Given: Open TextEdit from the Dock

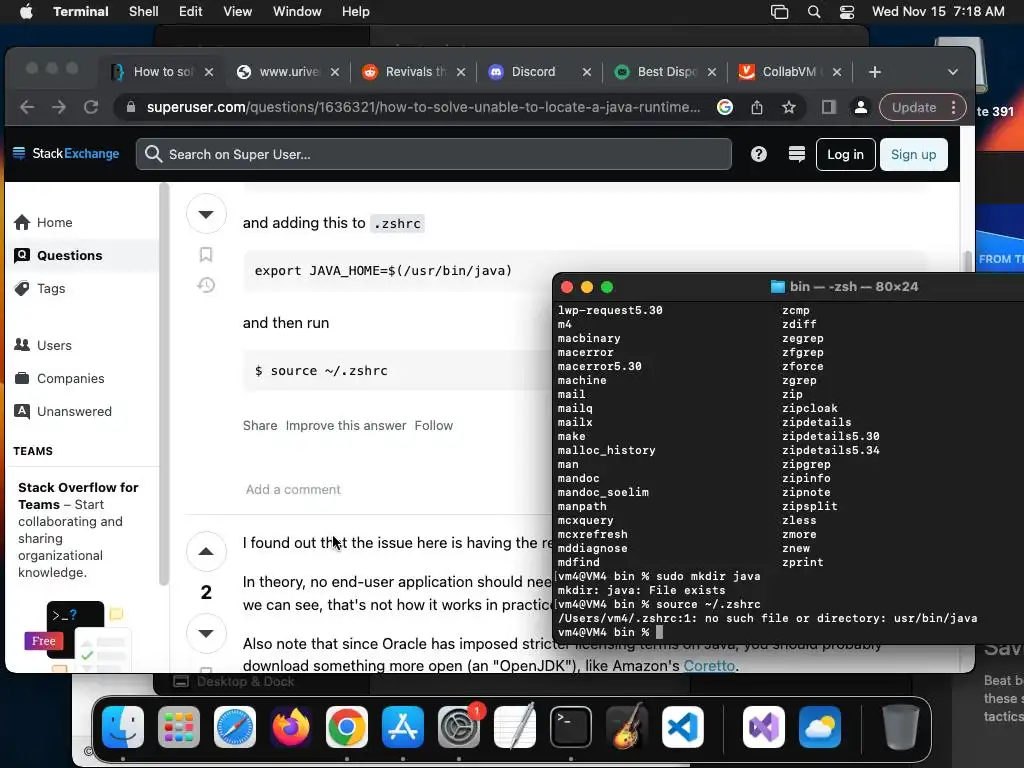Looking at the screenshot, I should click(x=515, y=727).
